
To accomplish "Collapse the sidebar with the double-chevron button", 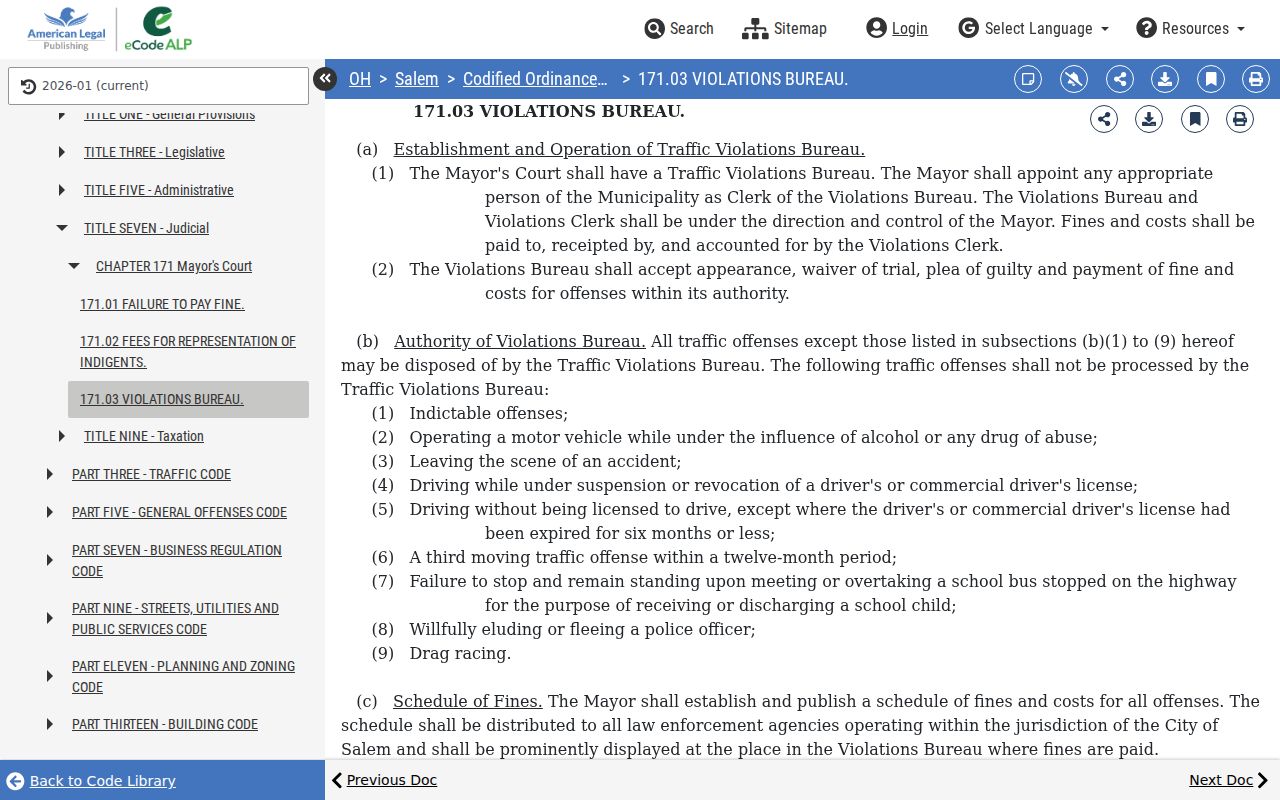I will coord(325,79).
